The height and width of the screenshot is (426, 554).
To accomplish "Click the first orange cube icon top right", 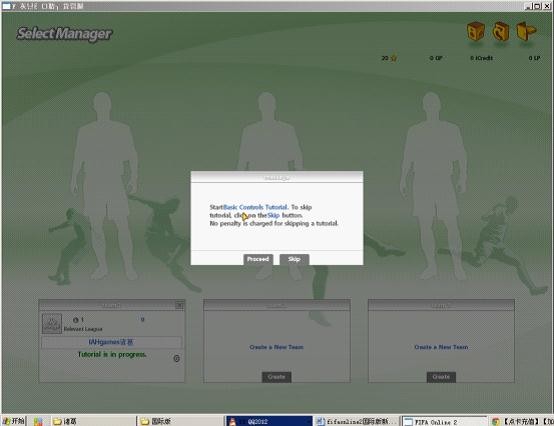I will click(476, 31).
